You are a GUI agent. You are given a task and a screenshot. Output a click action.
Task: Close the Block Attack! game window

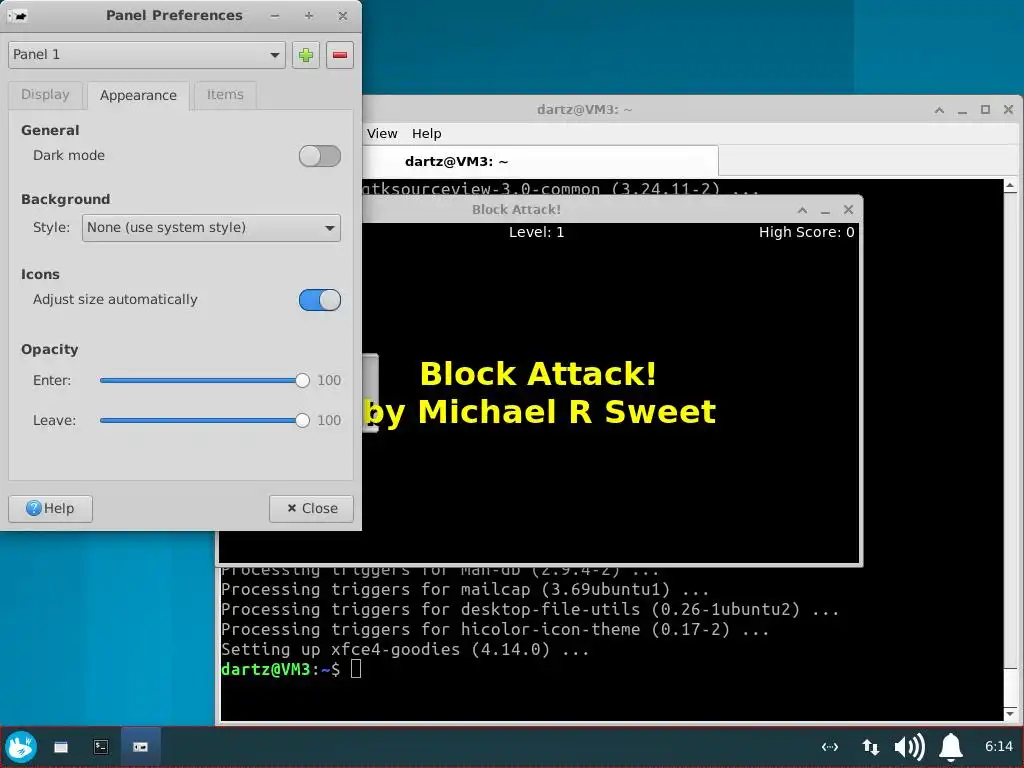848,210
